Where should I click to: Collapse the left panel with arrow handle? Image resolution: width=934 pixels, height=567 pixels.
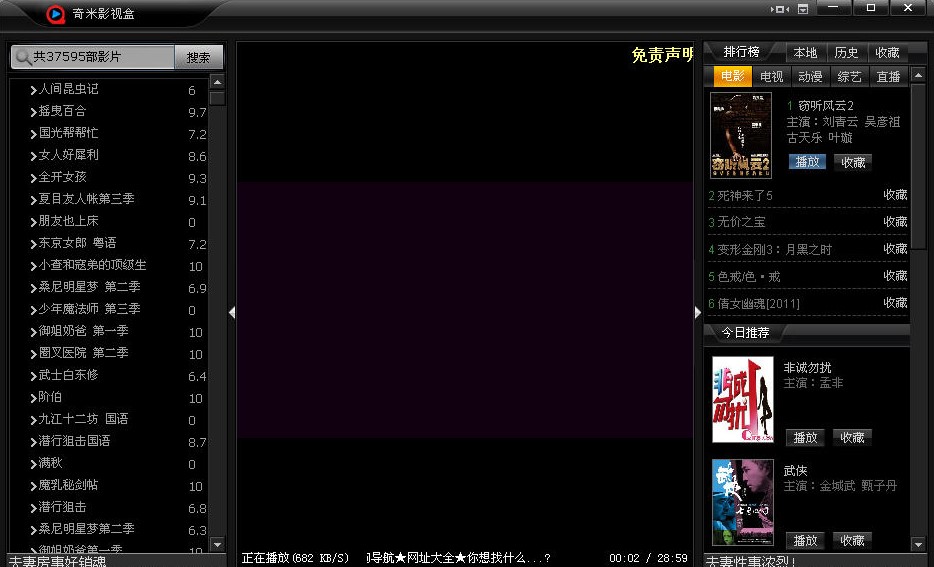(x=232, y=312)
